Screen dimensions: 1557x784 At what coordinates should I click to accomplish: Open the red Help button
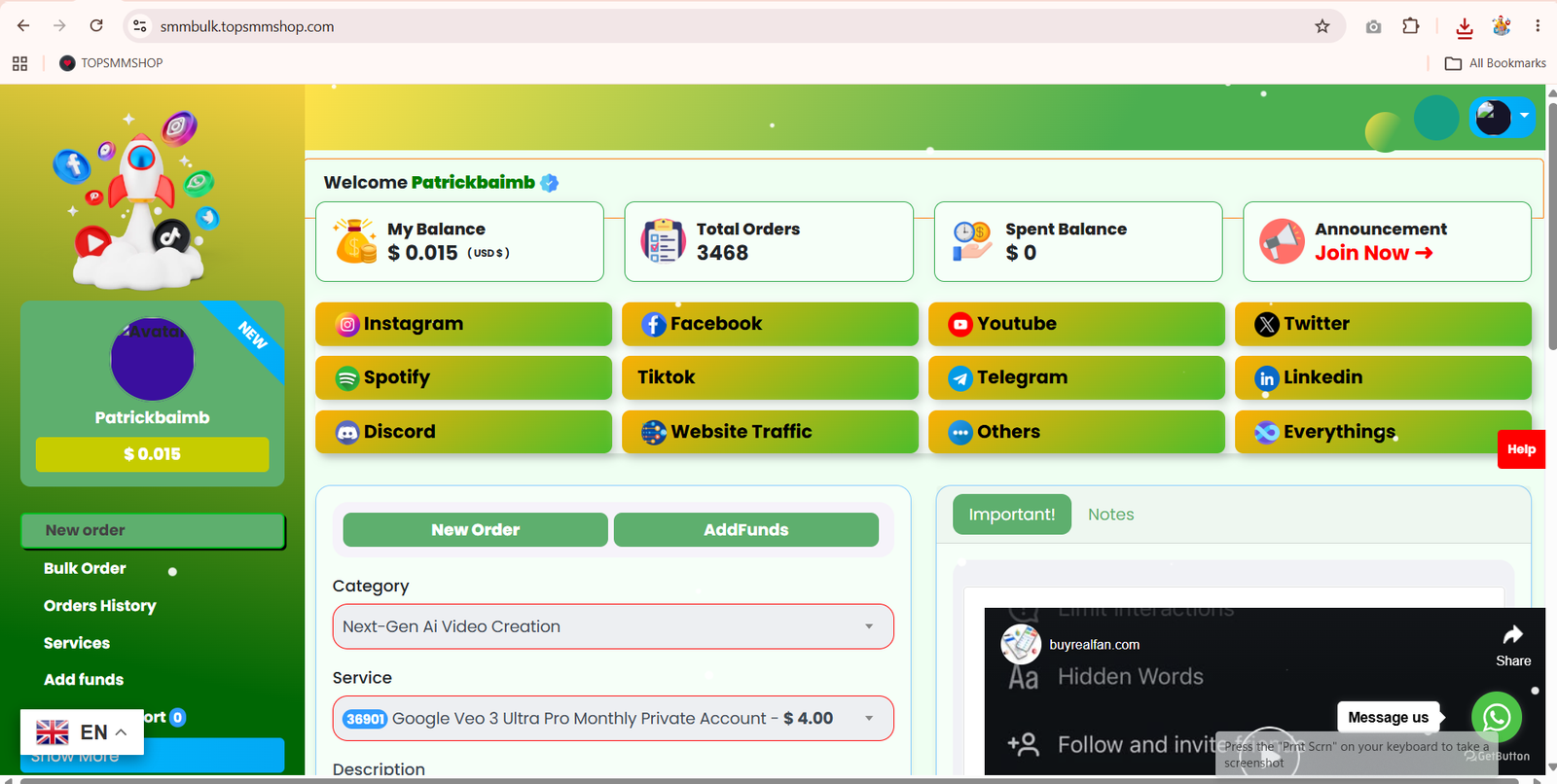[1521, 449]
